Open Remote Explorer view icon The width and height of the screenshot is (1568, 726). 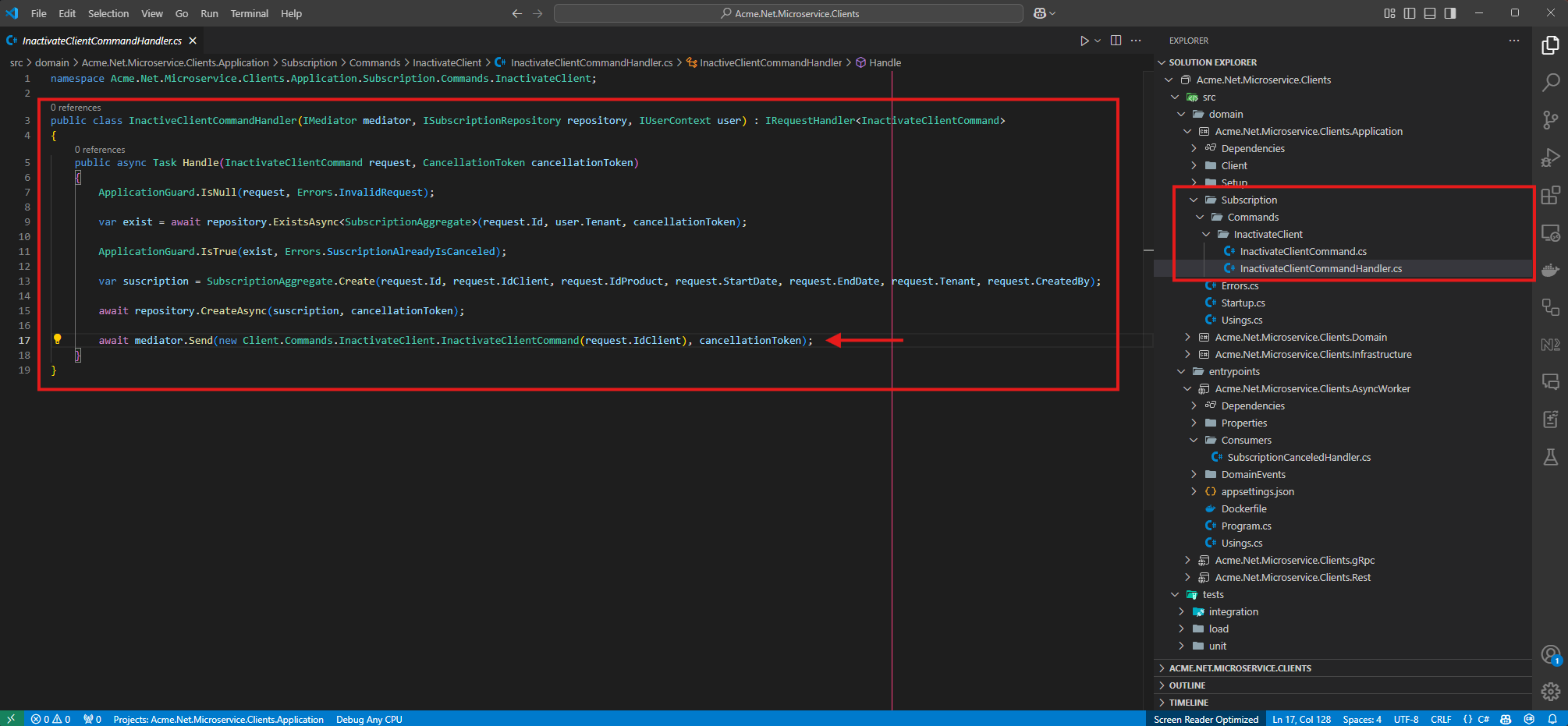(x=1550, y=232)
